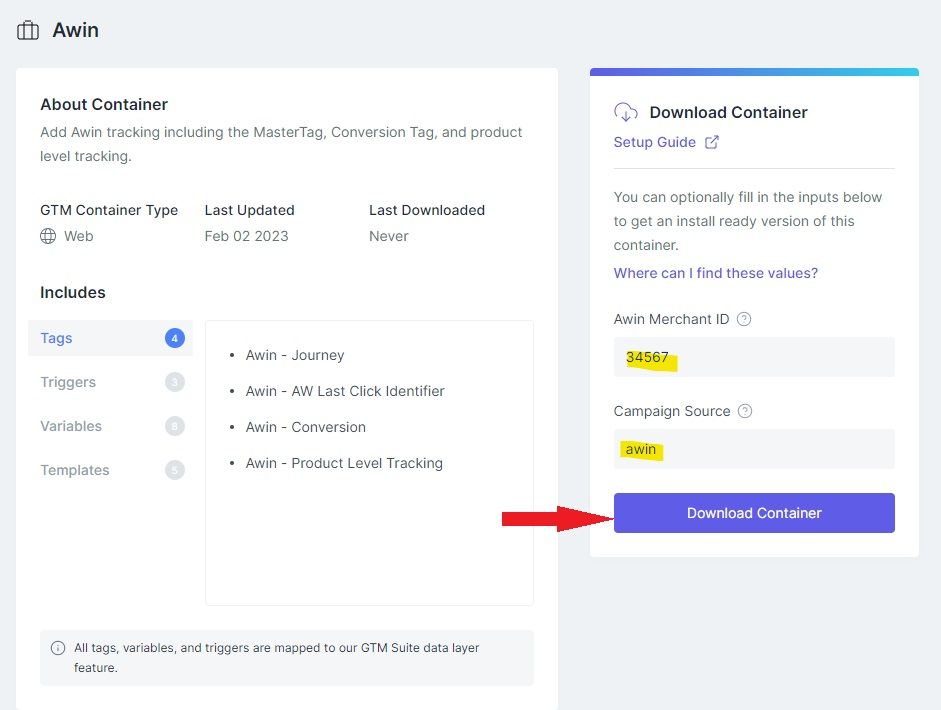
Task: Click the 'About Container' heading
Action: pos(104,104)
